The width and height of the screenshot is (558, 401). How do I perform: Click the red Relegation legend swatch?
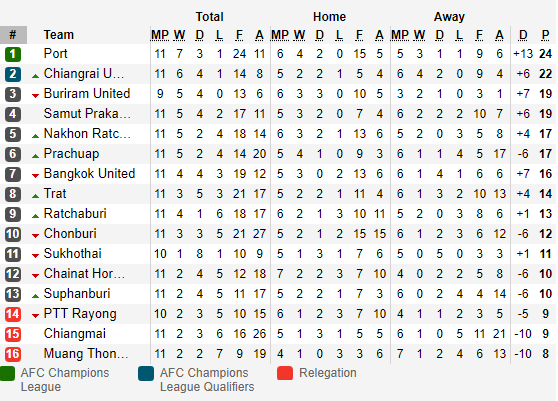[x=285, y=373]
